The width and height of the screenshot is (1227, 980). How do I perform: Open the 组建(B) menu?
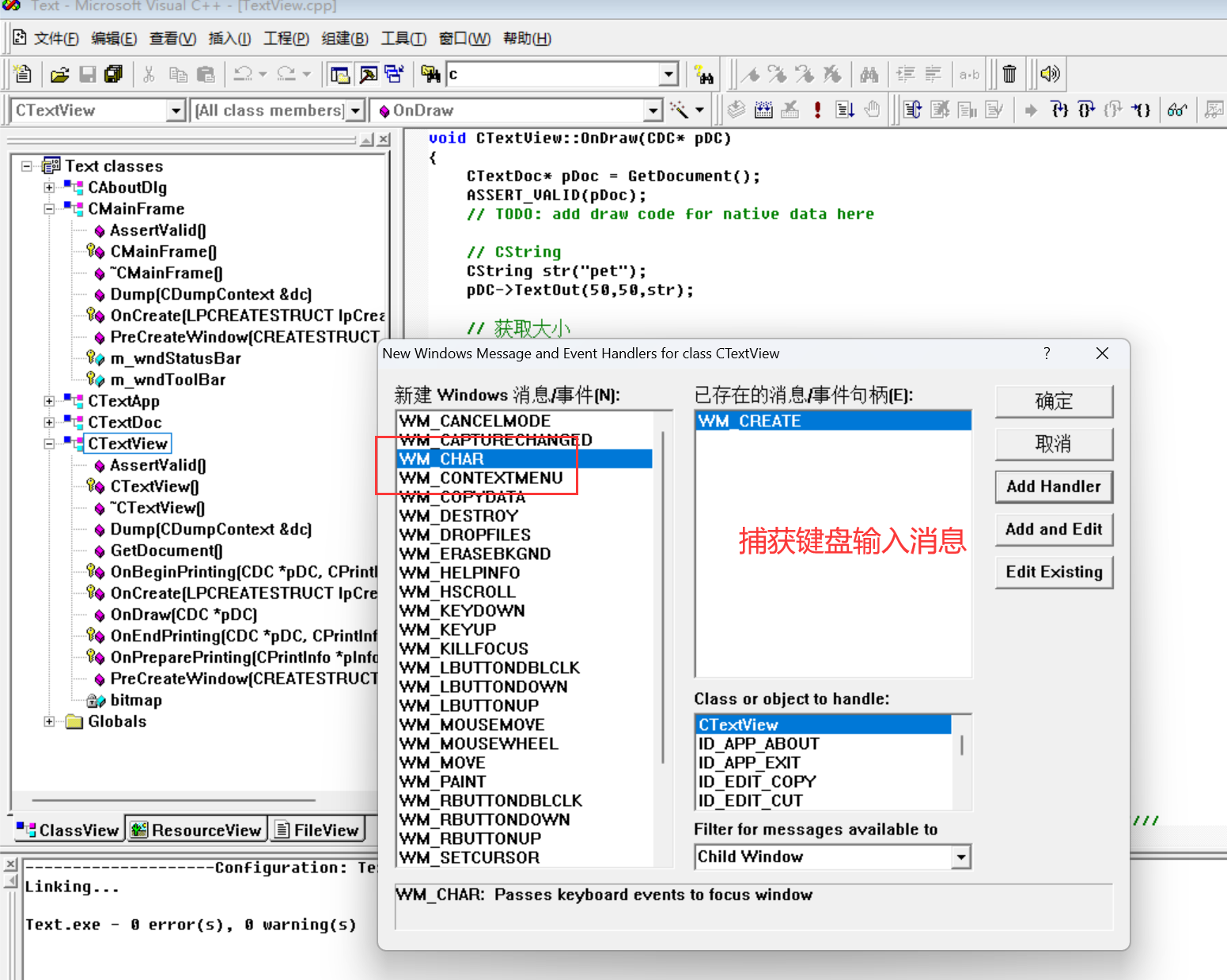tap(345, 38)
